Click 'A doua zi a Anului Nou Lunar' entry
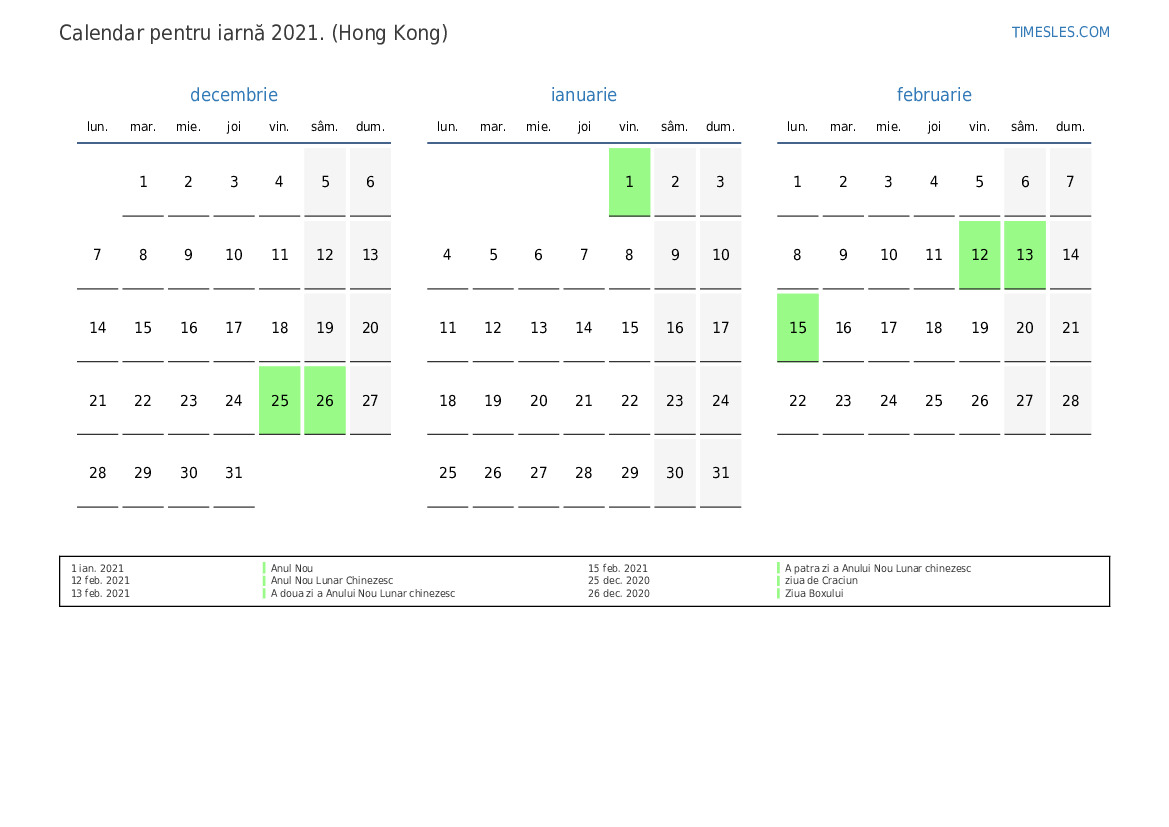This screenshot has height=827, width=1169. 362,593
